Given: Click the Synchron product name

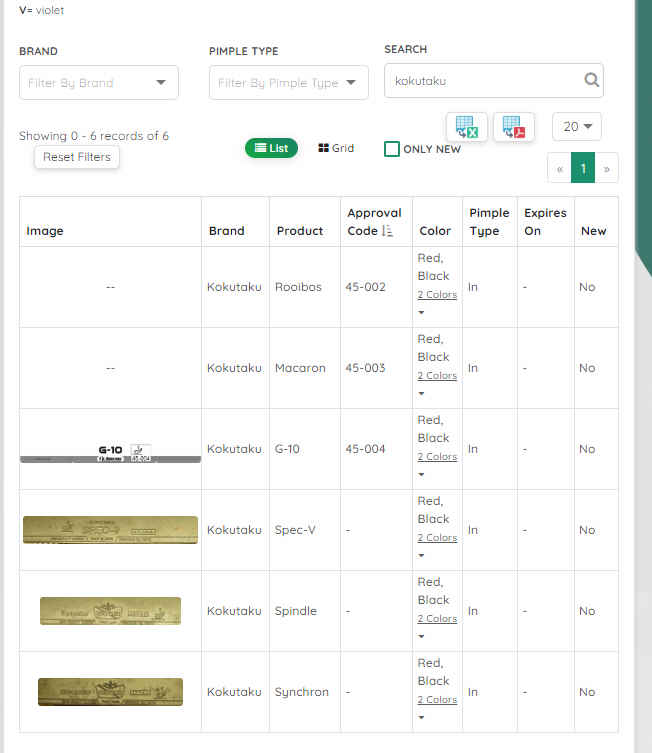Looking at the screenshot, I should point(302,692).
